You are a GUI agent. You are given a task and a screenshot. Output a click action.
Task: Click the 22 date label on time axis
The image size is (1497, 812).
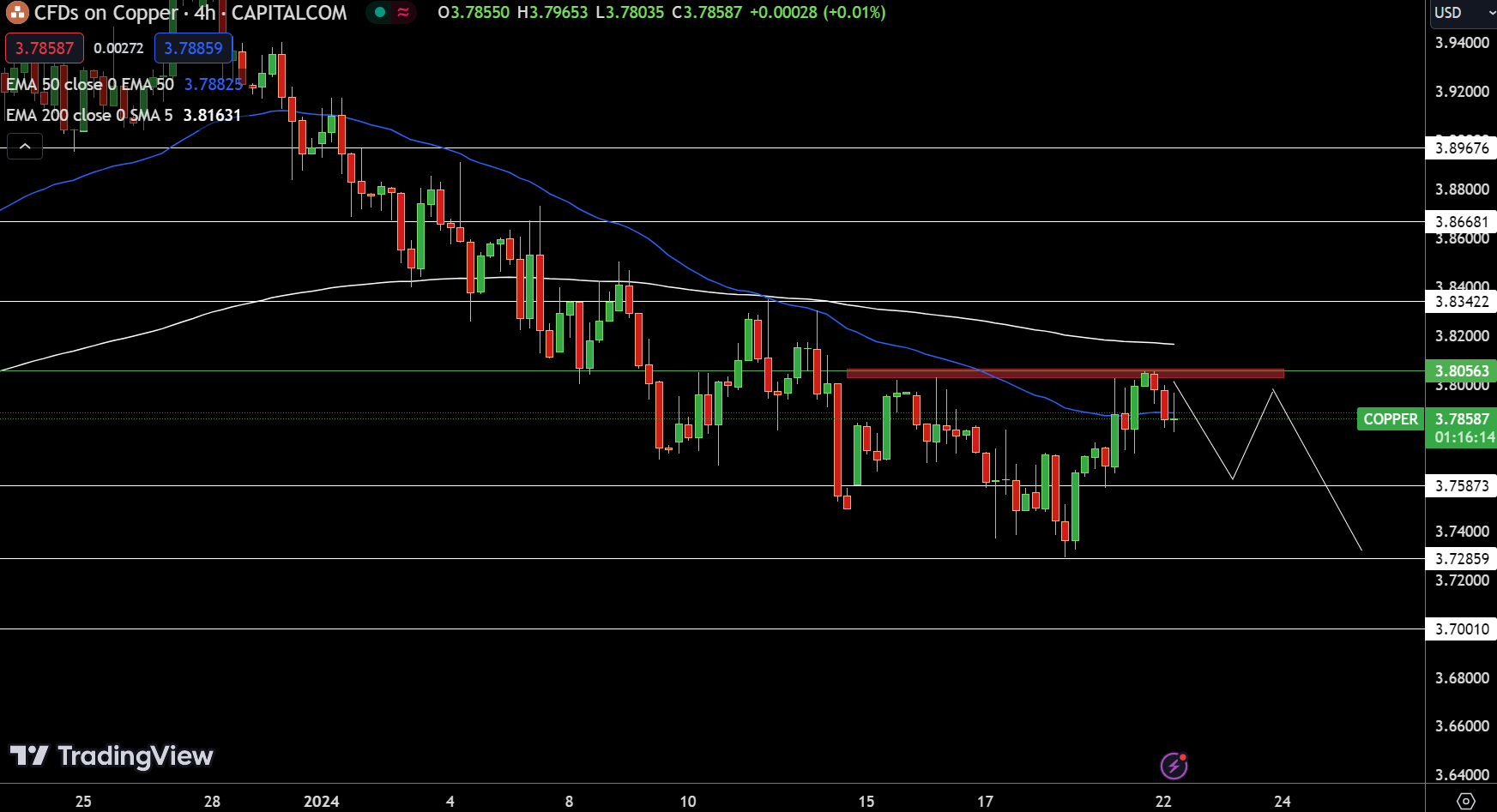1163,801
